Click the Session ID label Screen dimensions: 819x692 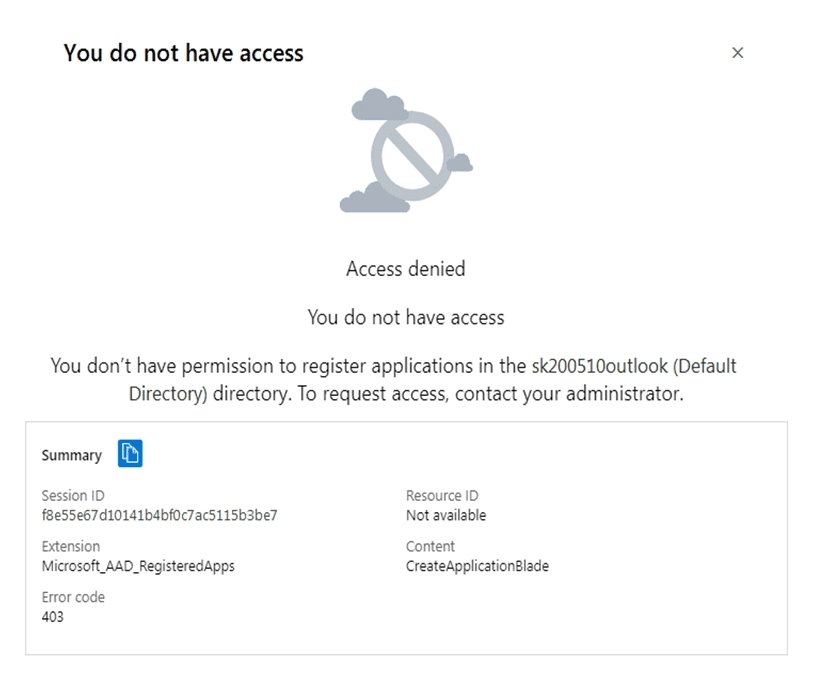pos(73,496)
